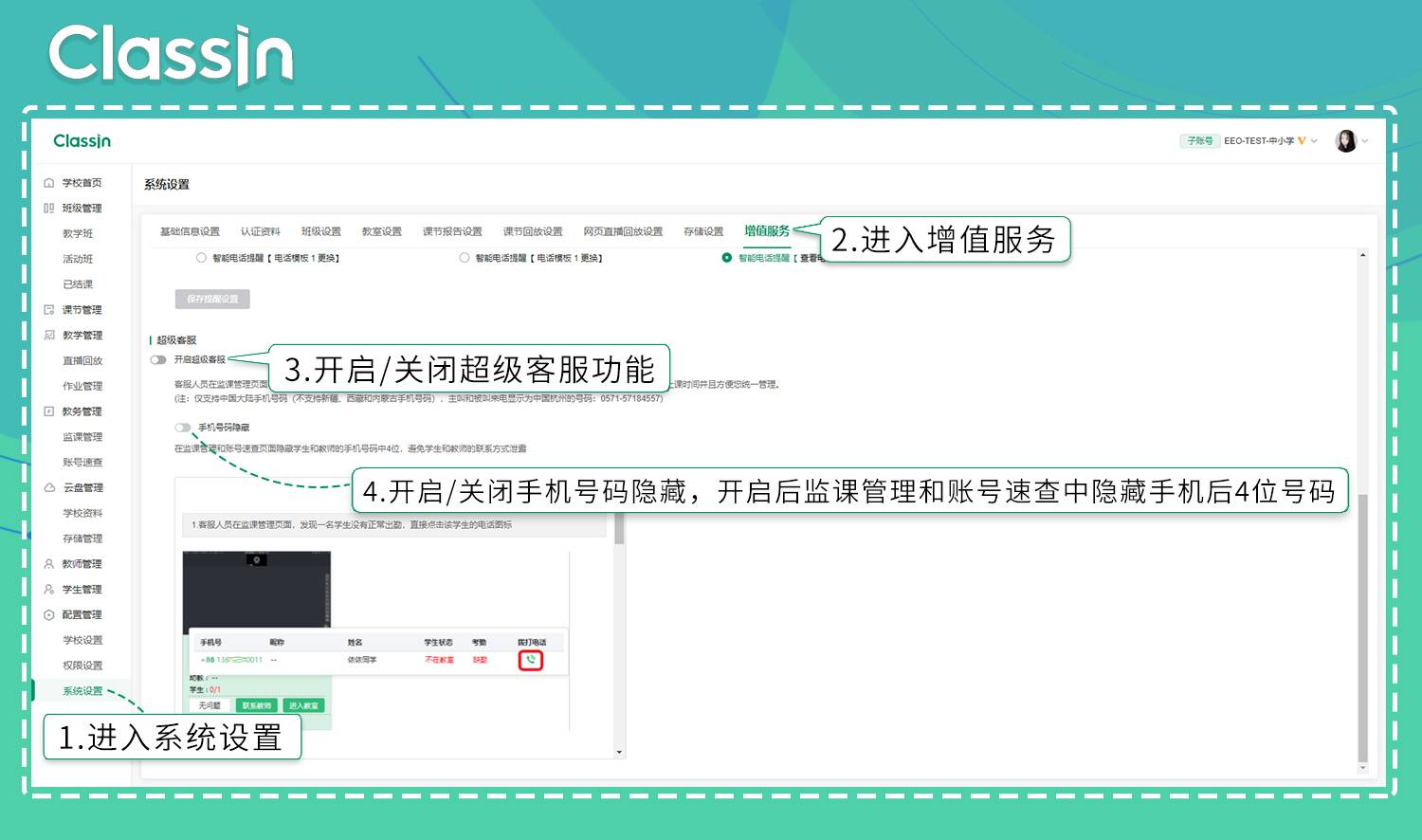The height and width of the screenshot is (840, 1422).
Task: Go to 教学班 in sidebar
Action: [78, 233]
